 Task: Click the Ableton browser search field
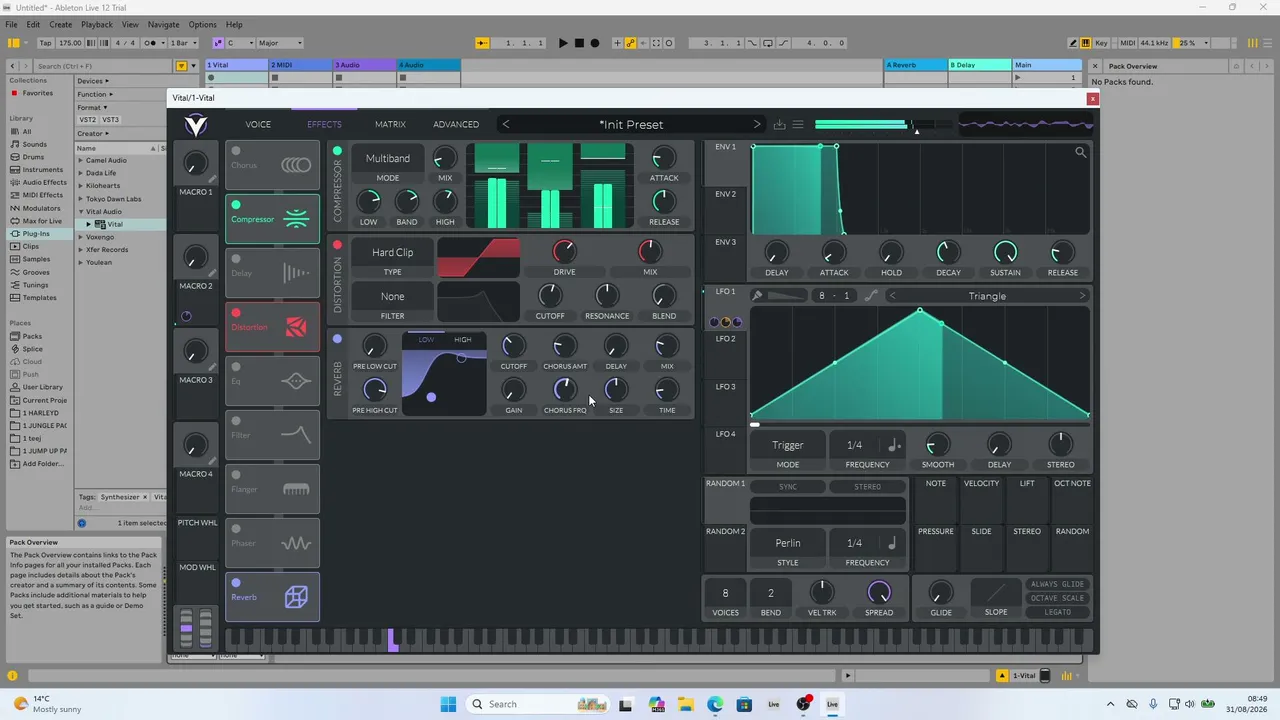click(x=102, y=66)
